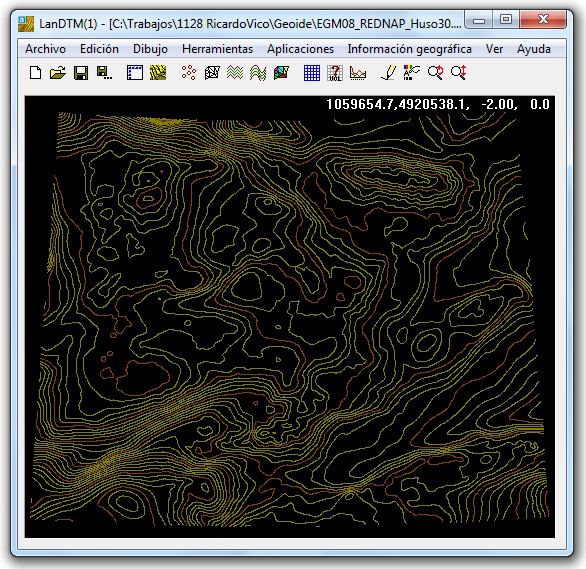This screenshot has width=586, height=569.
Task: Click the triangulation mesh icon
Action: (x=212, y=72)
